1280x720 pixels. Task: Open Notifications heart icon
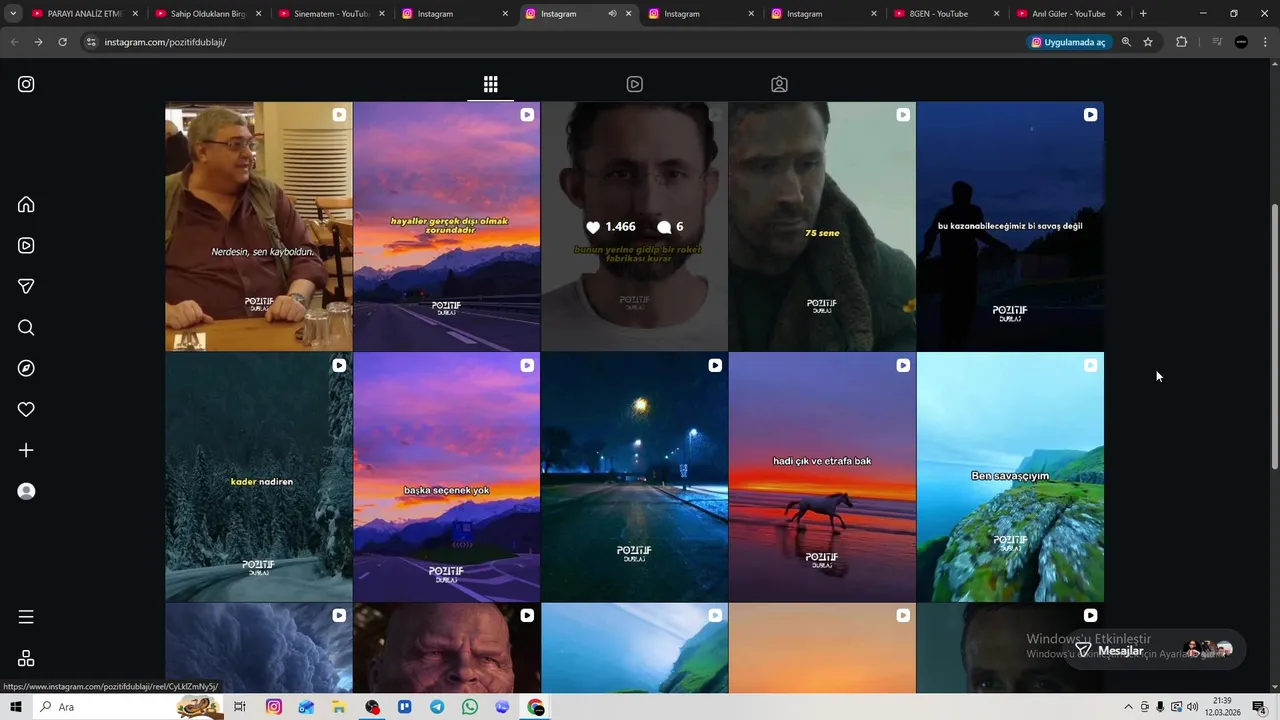click(26, 409)
